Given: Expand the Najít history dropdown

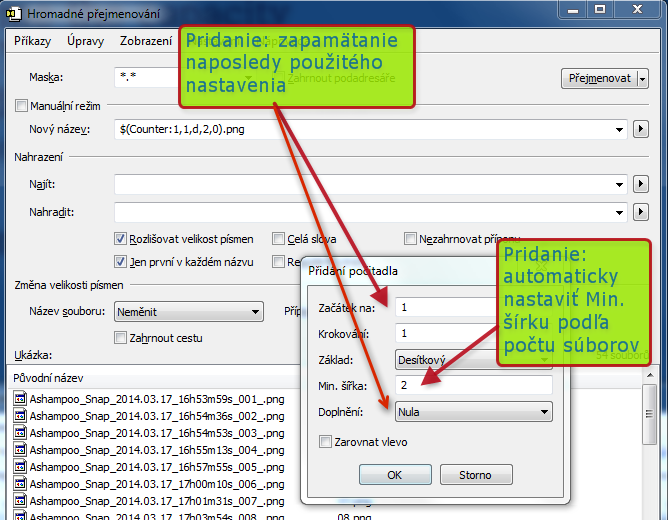Looking at the screenshot, I should (619, 184).
